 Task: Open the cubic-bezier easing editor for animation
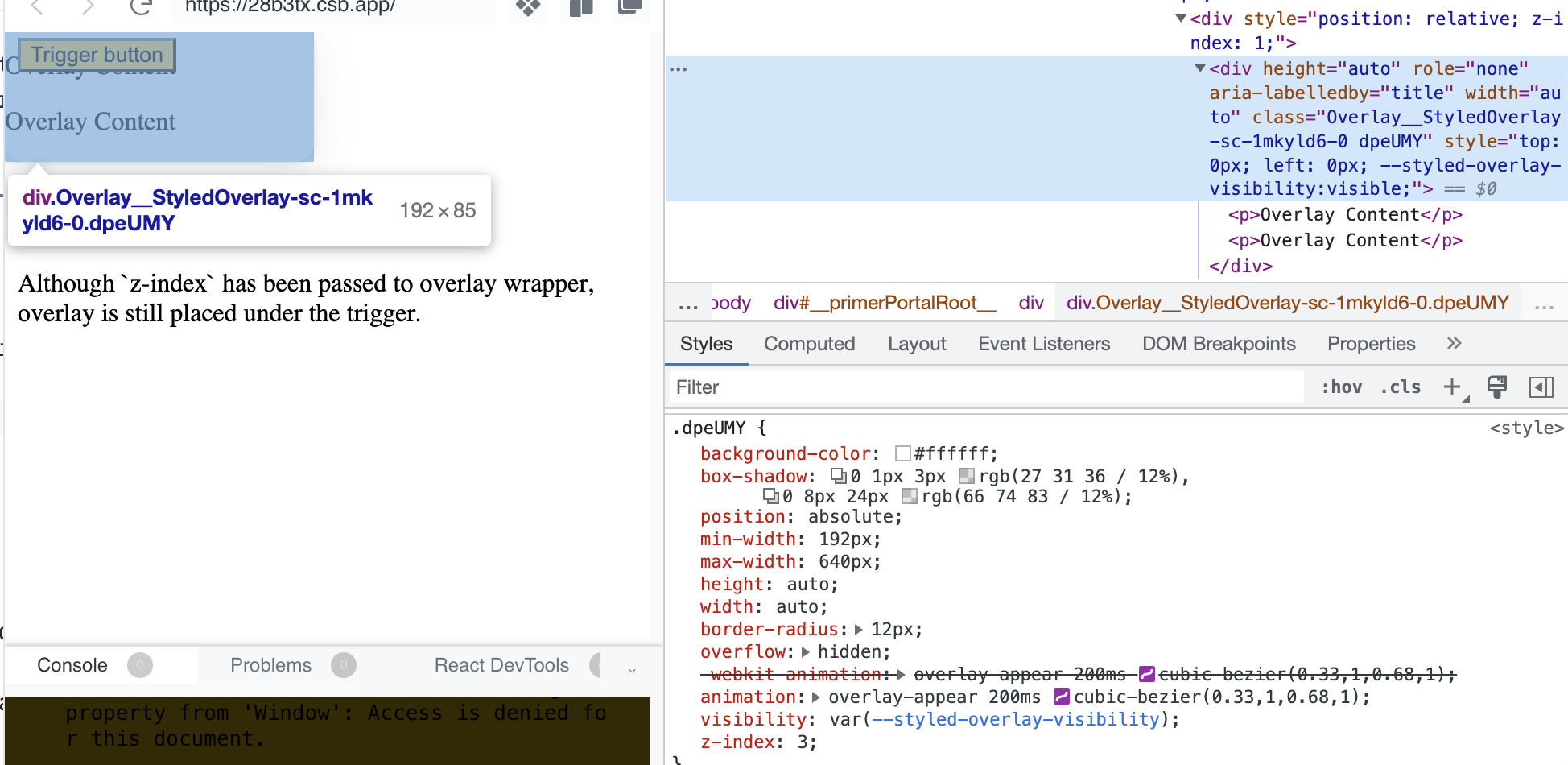click(x=1063, y=697)
